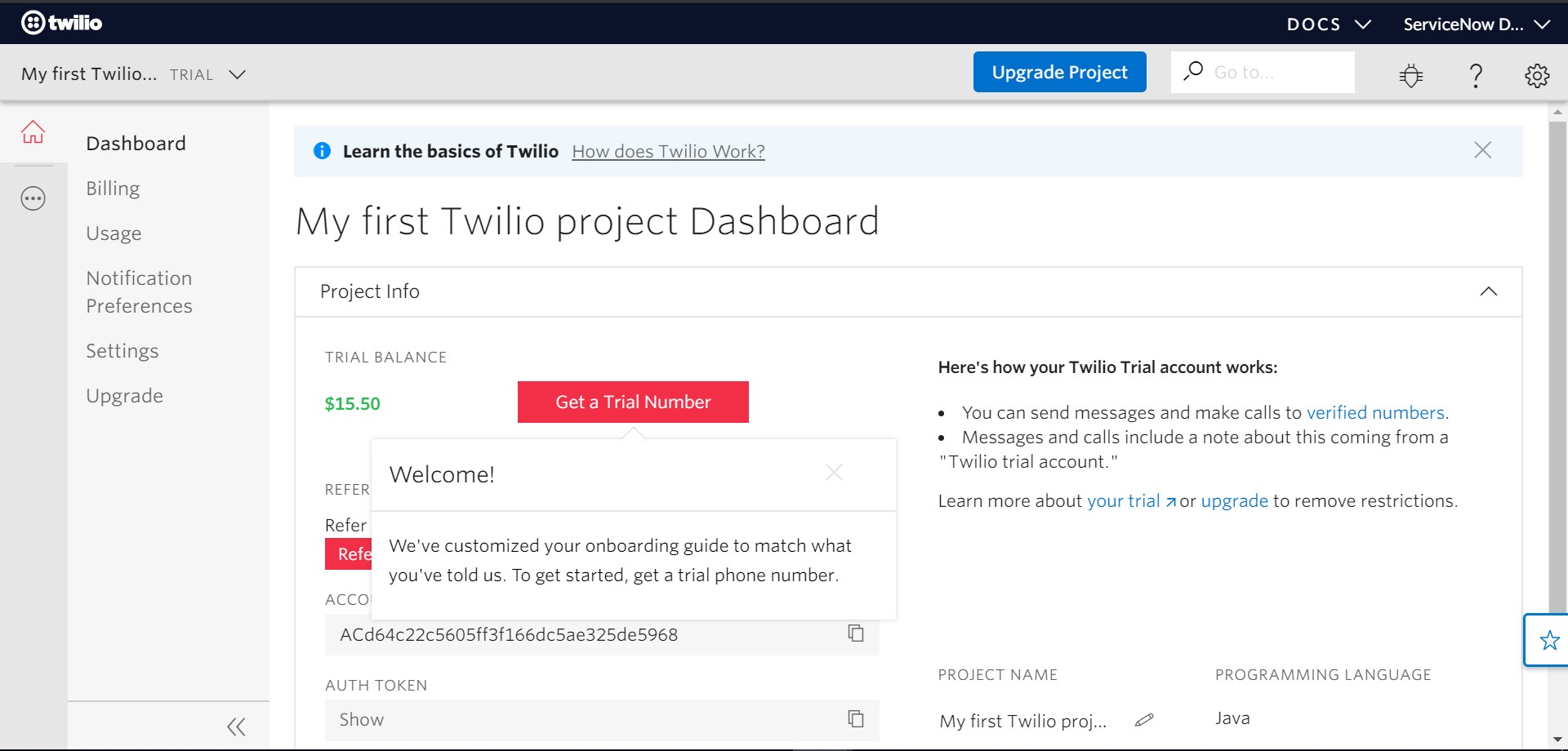The image size is (1568, 751).
Task: Edit the project name pencil icon
Action: 1144,720
